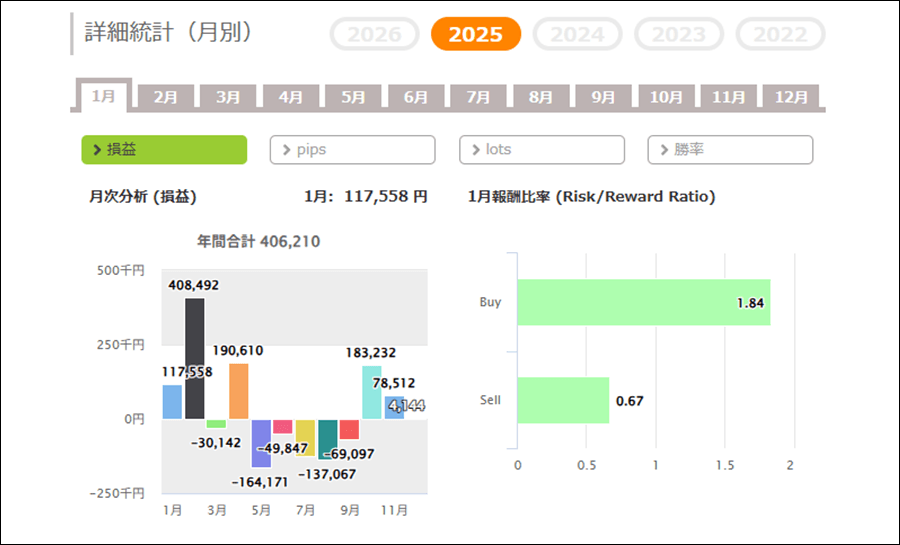900x545 pixels.
Task: Click the blue November bar 78,512
Action: pyautogui.click(x=394, y=408)
